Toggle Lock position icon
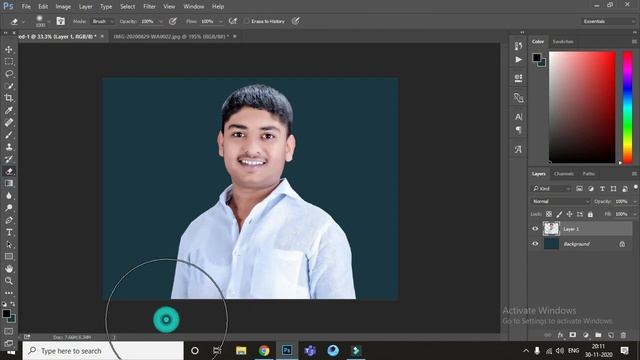Screen dimensions: 640x360 pyautogui.click(x=569, y=214)
